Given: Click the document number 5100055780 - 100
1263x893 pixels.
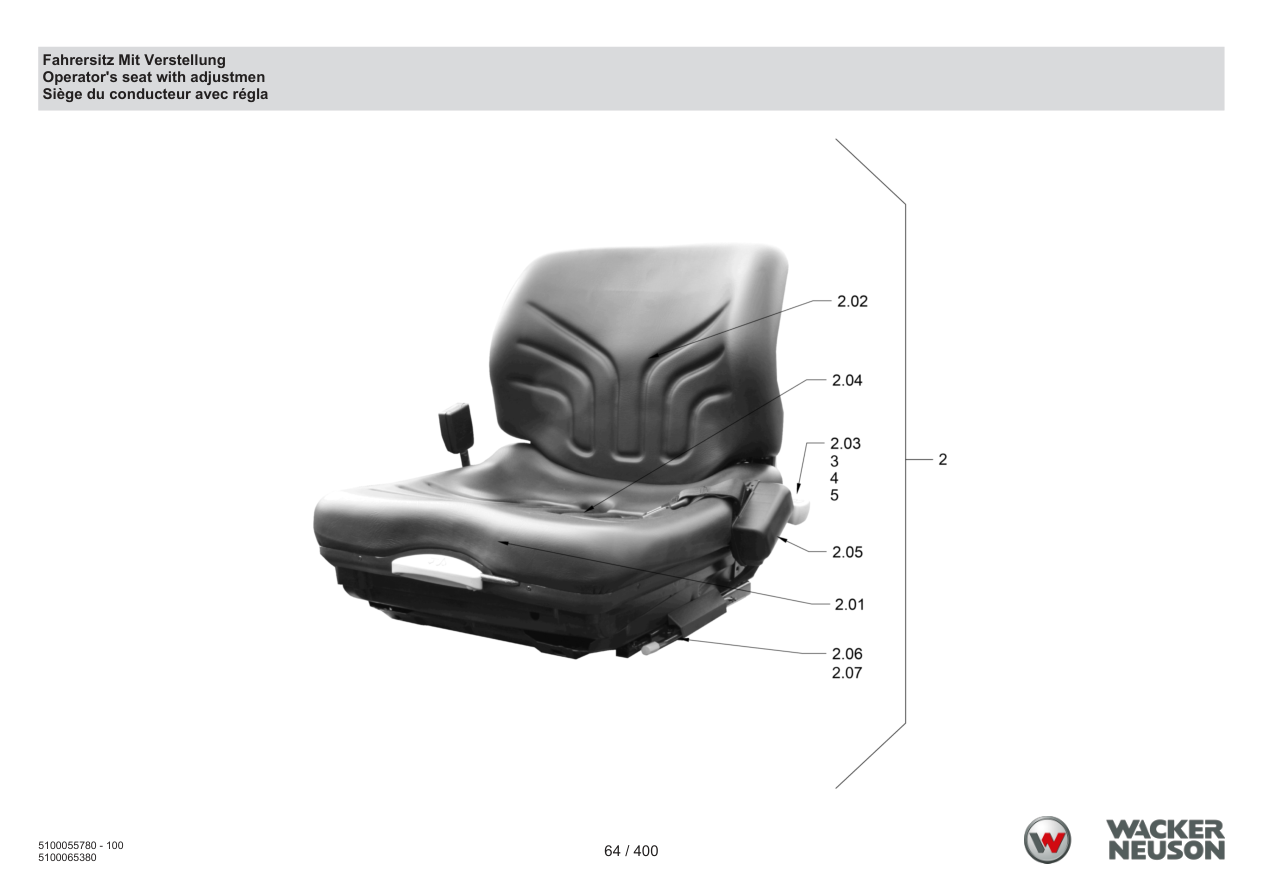Looking at the screenshot, I should click(81, 846).
